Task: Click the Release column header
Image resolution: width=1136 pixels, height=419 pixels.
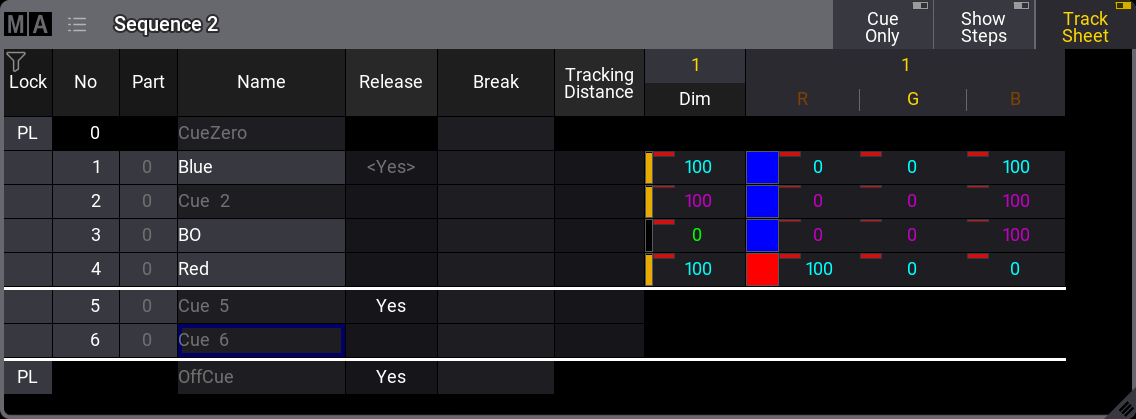Action: coord(391,82)
